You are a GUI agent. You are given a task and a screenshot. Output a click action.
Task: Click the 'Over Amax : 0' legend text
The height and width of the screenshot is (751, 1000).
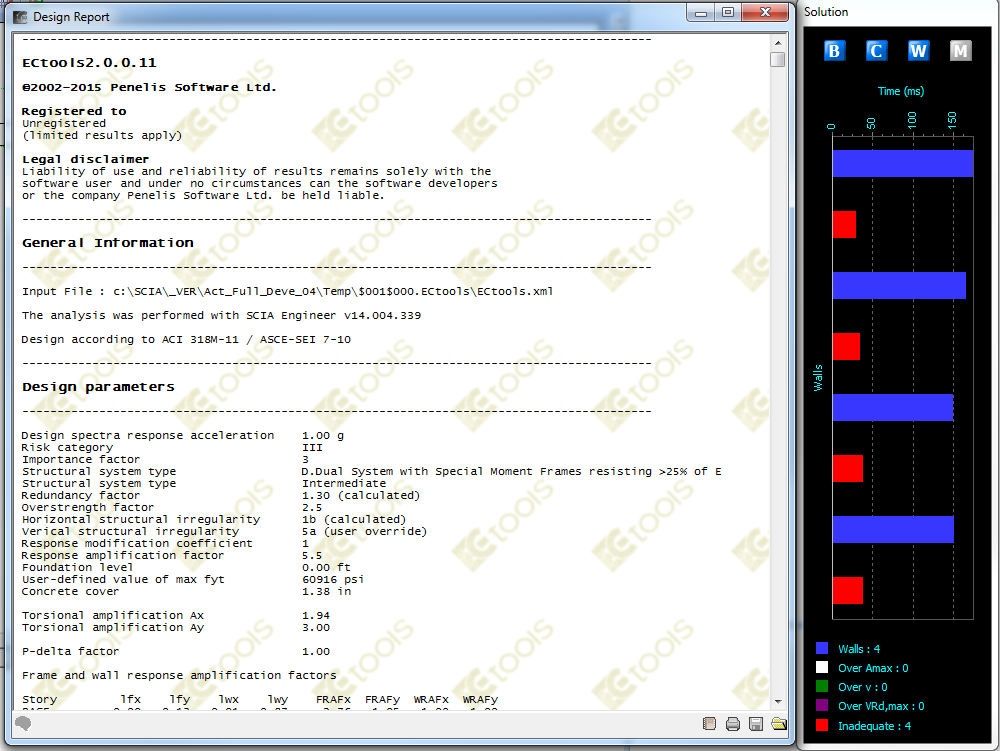[873, 668]
